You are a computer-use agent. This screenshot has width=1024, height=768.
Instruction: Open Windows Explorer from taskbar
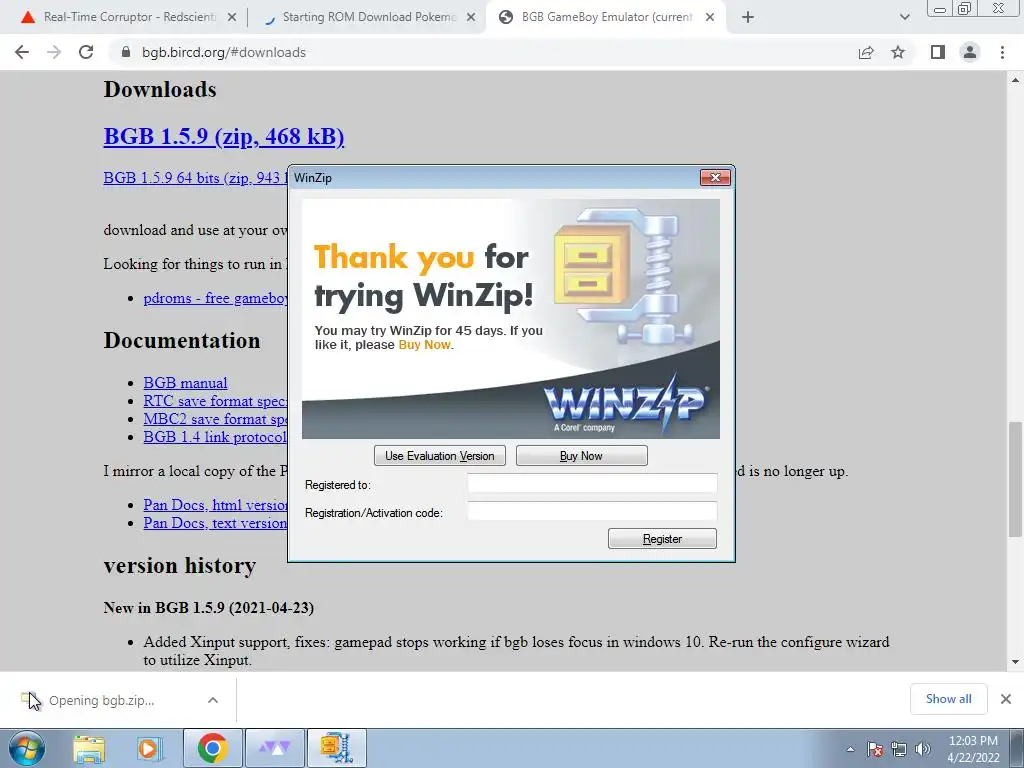[x=89, y=748]
